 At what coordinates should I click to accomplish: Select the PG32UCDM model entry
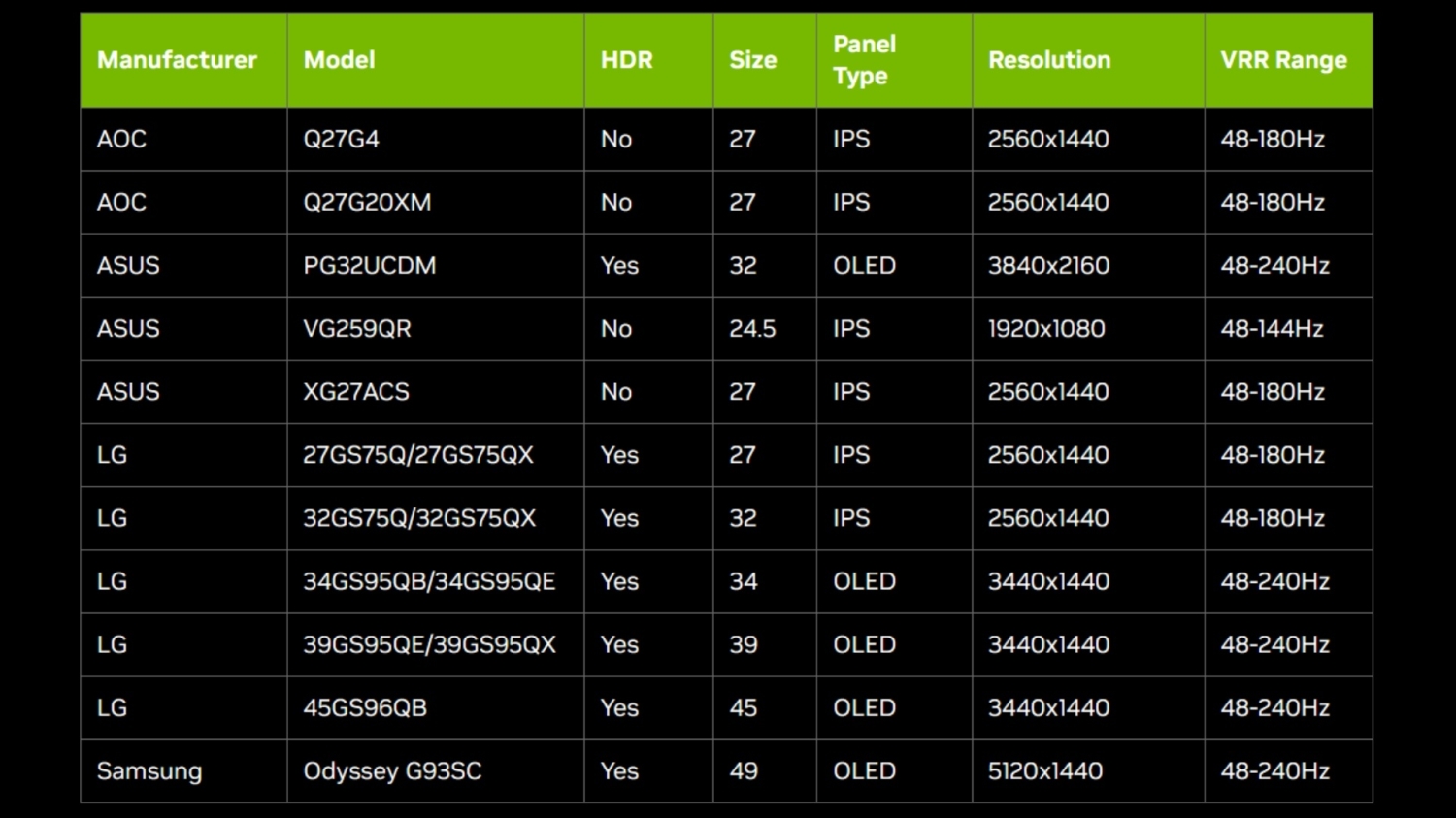[x=369, y=265]
